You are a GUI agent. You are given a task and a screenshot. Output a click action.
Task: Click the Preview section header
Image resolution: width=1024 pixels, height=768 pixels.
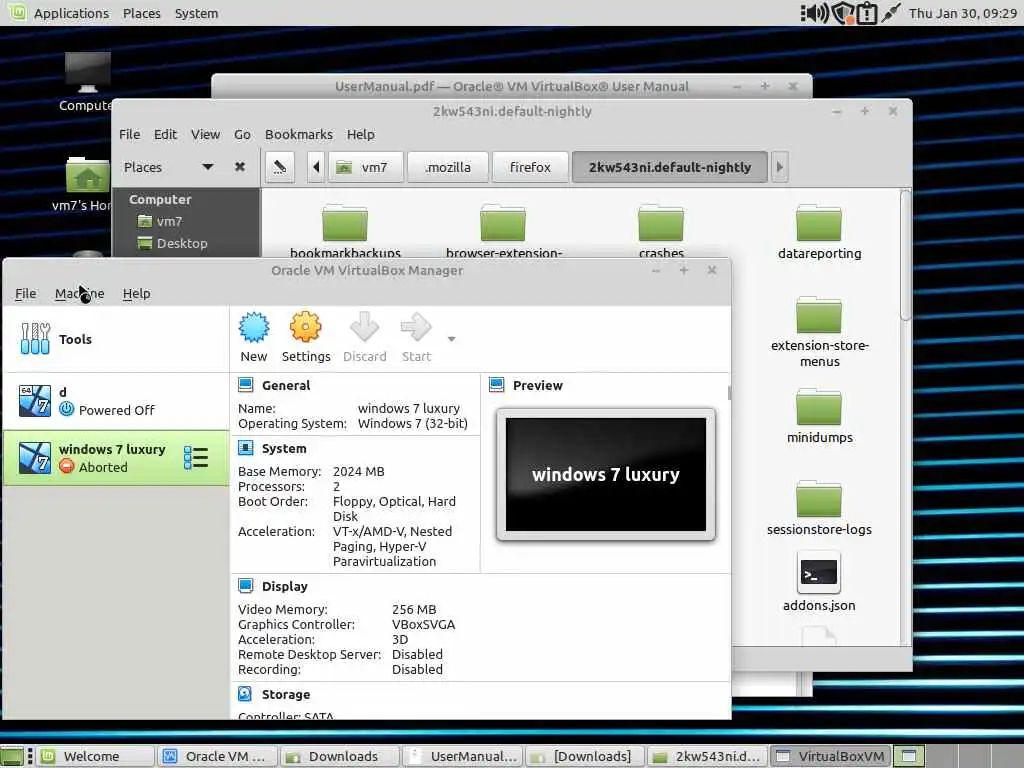[x=537, y=385]
